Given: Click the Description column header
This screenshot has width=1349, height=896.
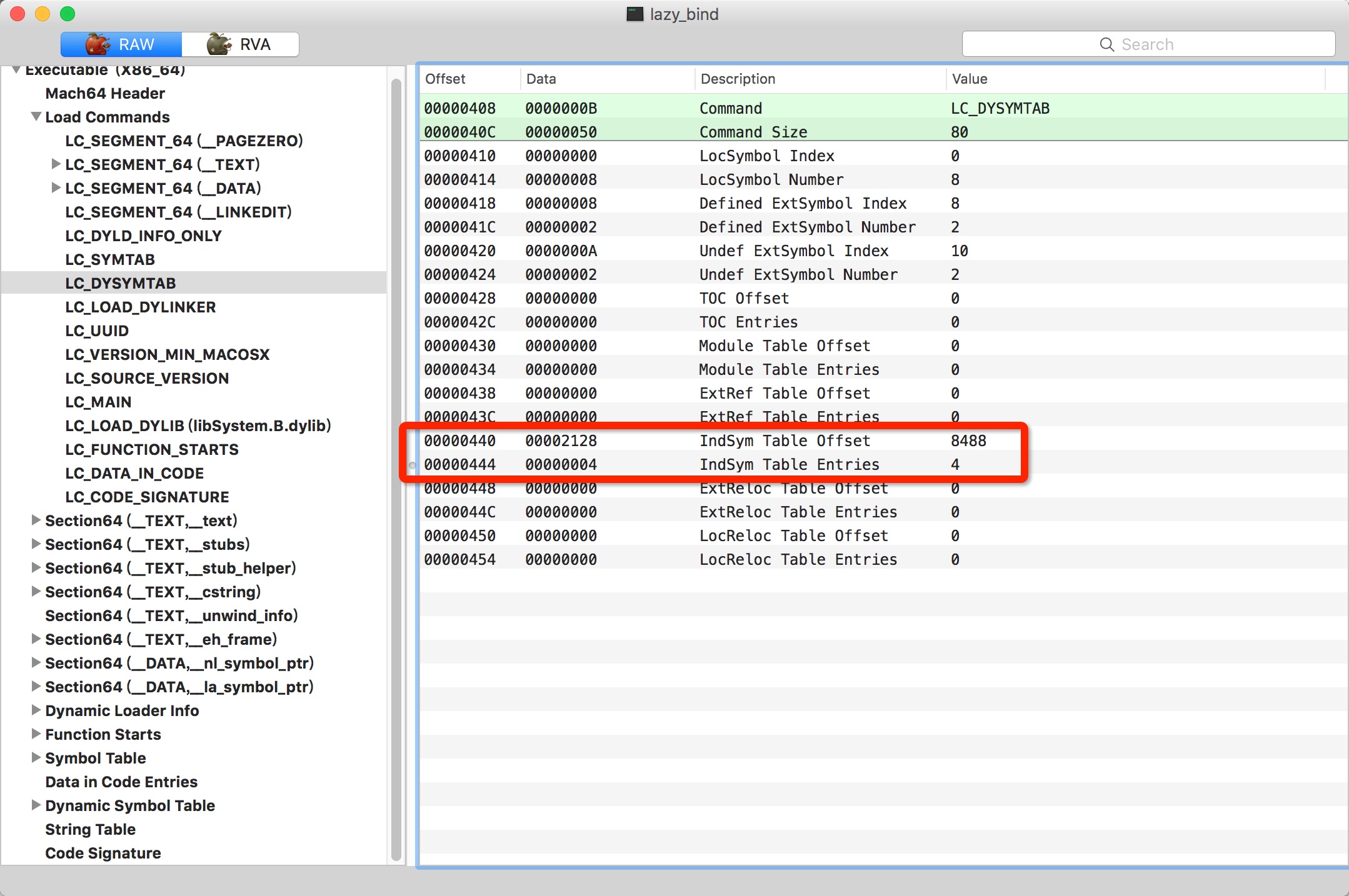Looking at the screenshot, I should pos(738,79).
